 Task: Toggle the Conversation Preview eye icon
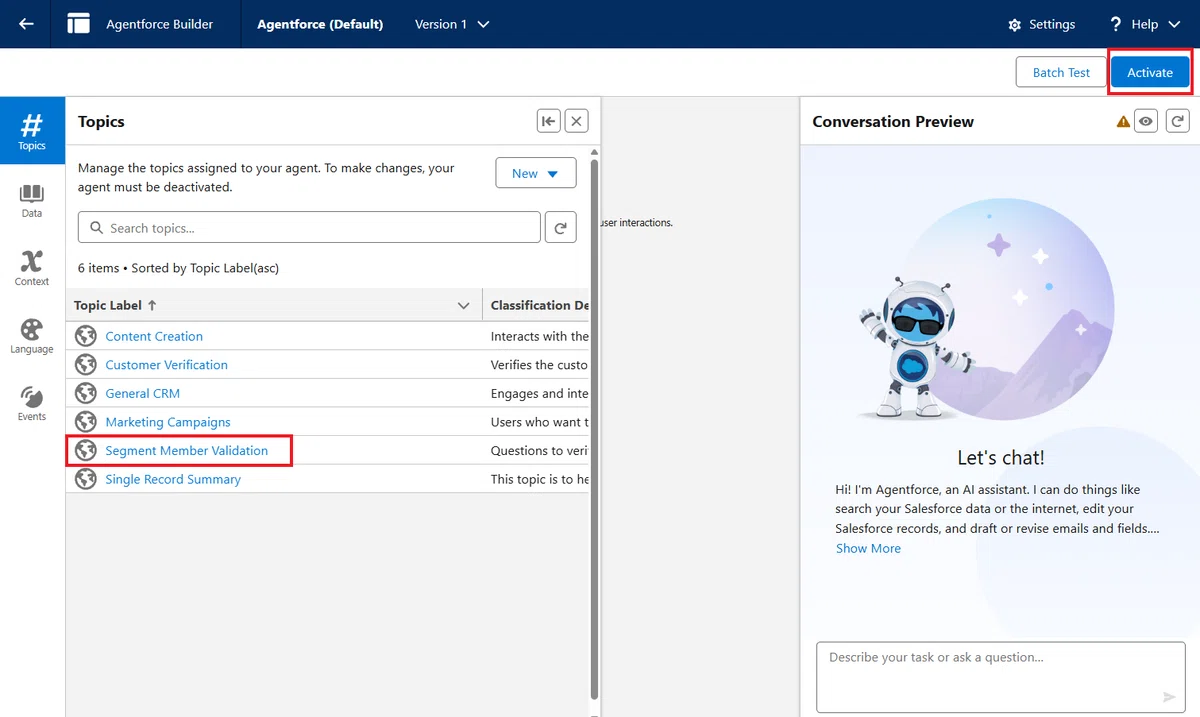(1146, 121)
